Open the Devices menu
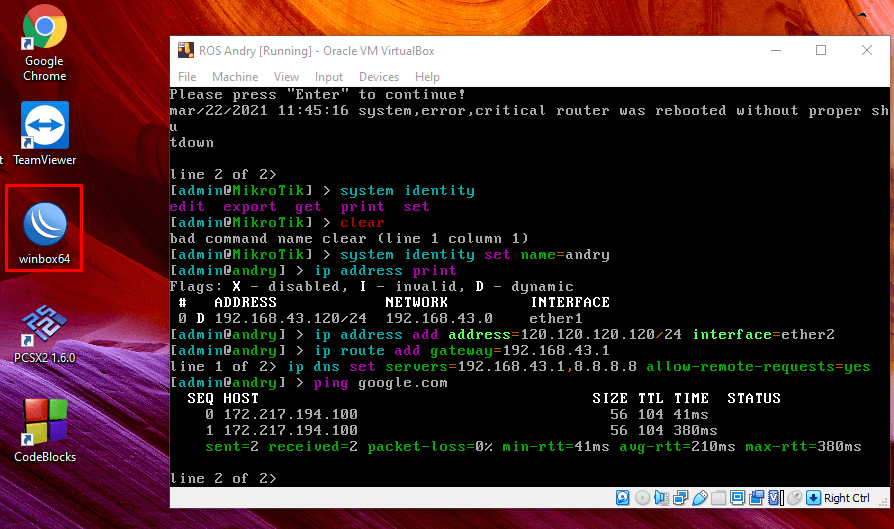894x529 pixels. click(x=378, y=77)
